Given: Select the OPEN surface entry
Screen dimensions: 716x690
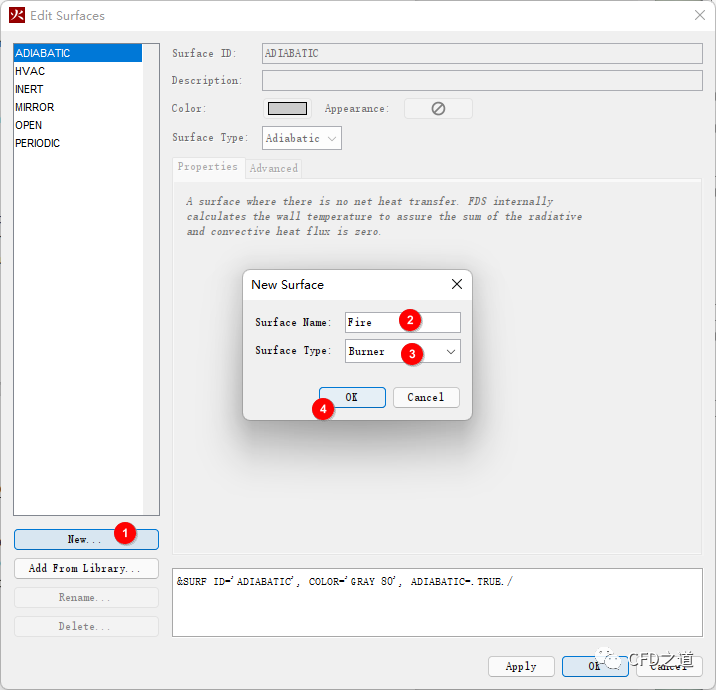Looking at the screenshot, I should click(x=29, y=125).
